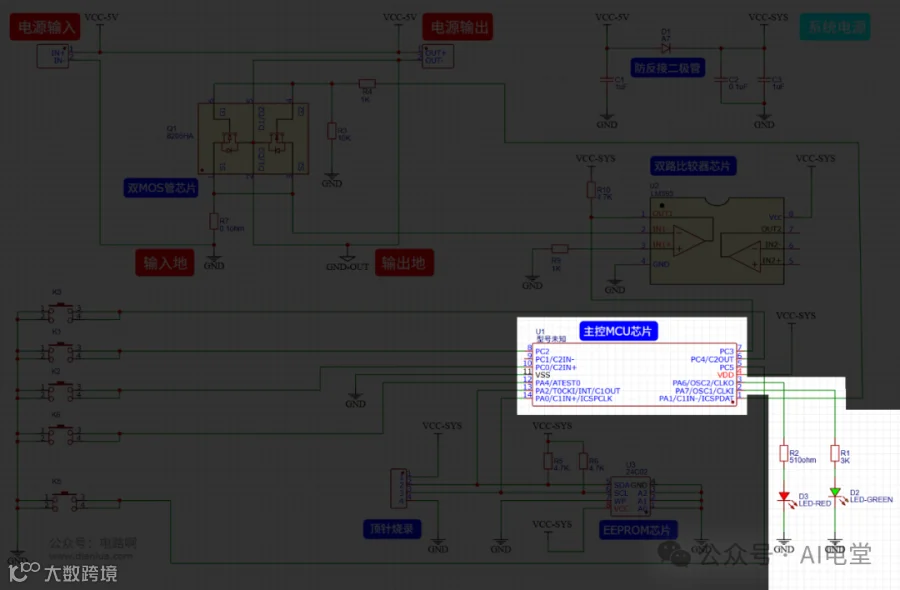Click the 主控MCU芯片 blue label
The width and height of the screenshot is (900, 590).
click(x=618, y=331)
